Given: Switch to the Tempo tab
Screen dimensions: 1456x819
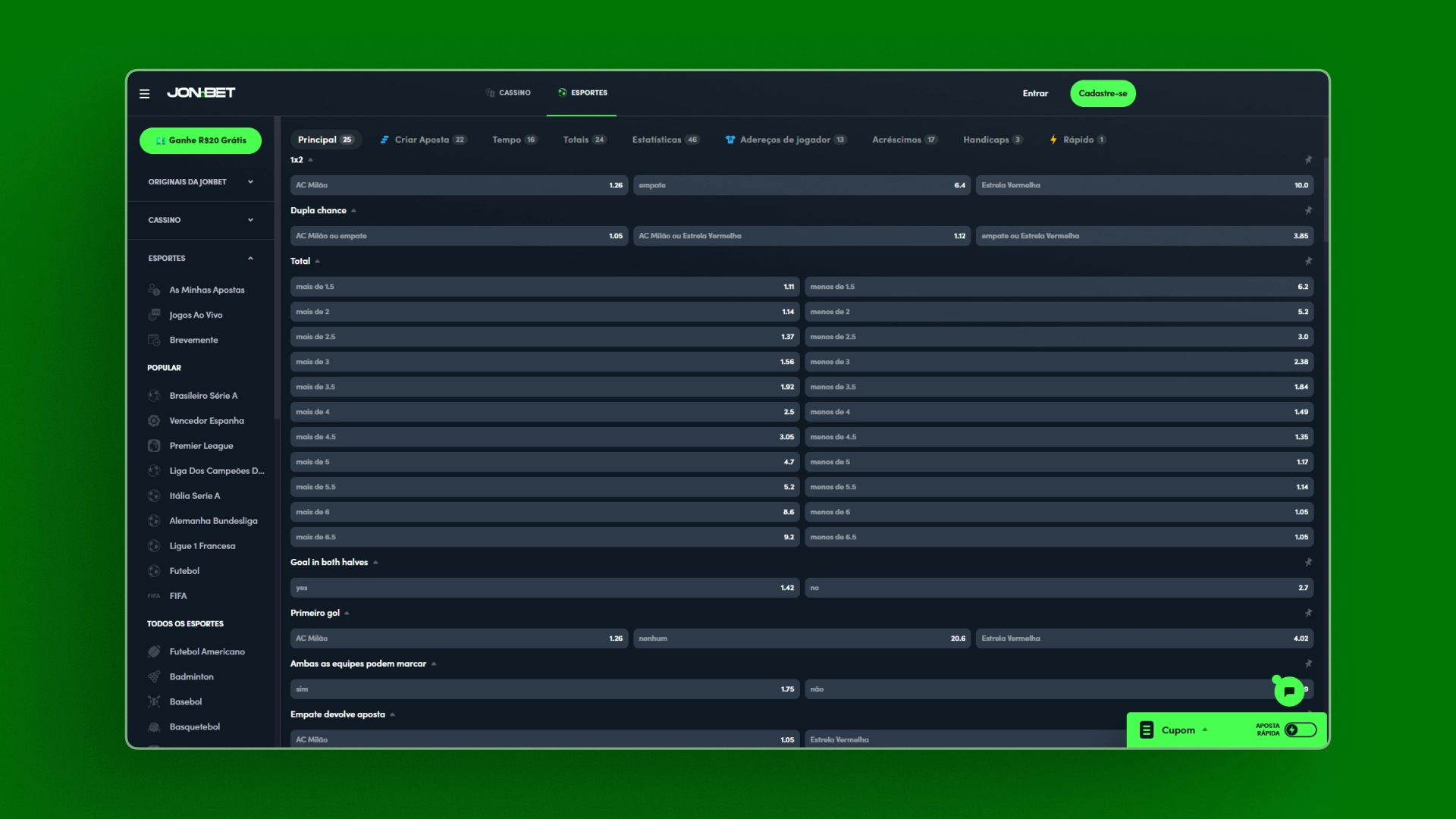Looking at the screenshot, I should pyautogui.click(x=515, y=140).
